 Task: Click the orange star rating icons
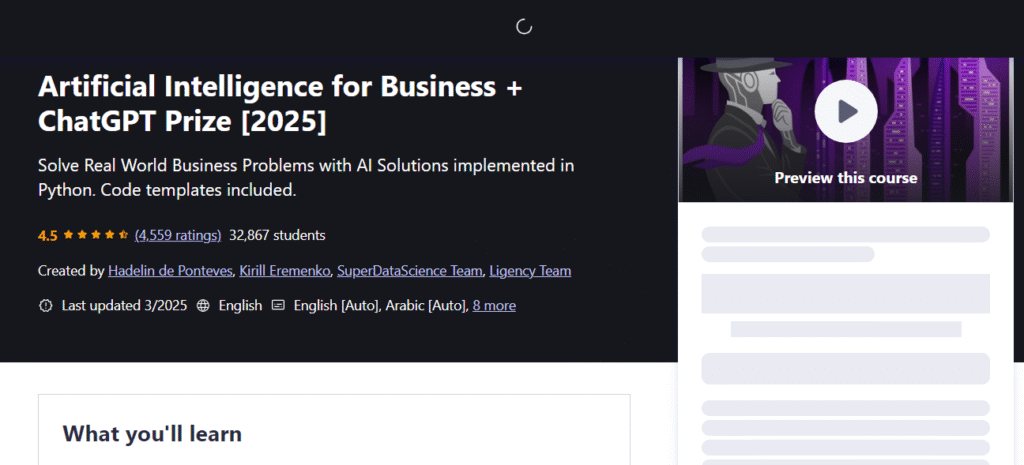click(x=95, y=235)
